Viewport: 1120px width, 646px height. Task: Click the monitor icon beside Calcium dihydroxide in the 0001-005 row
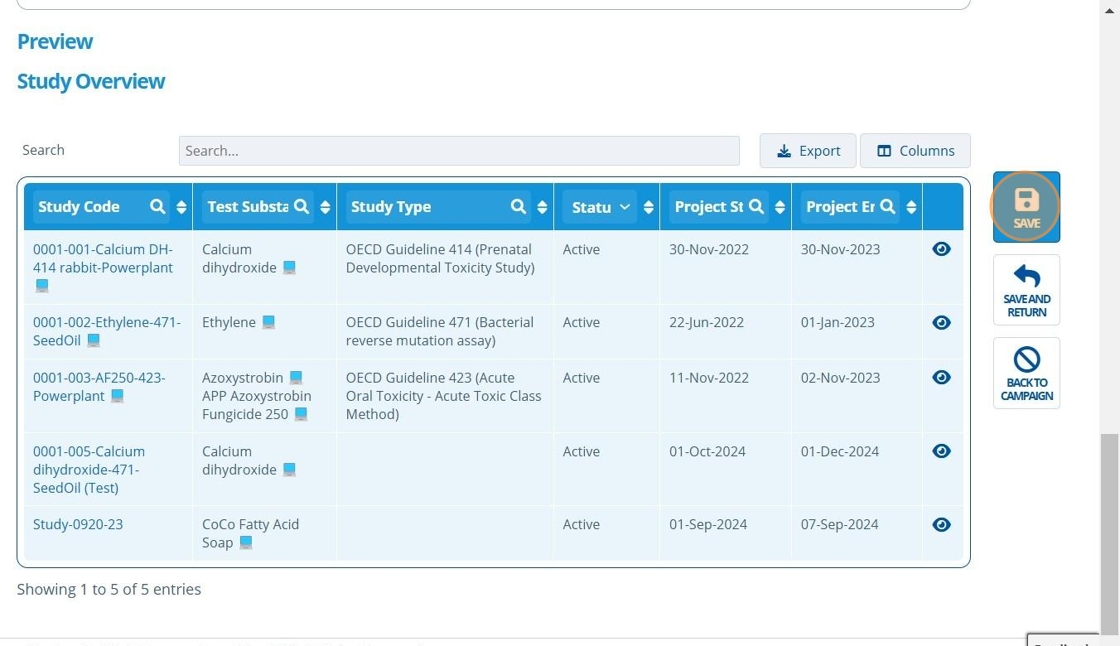(289, 469)
